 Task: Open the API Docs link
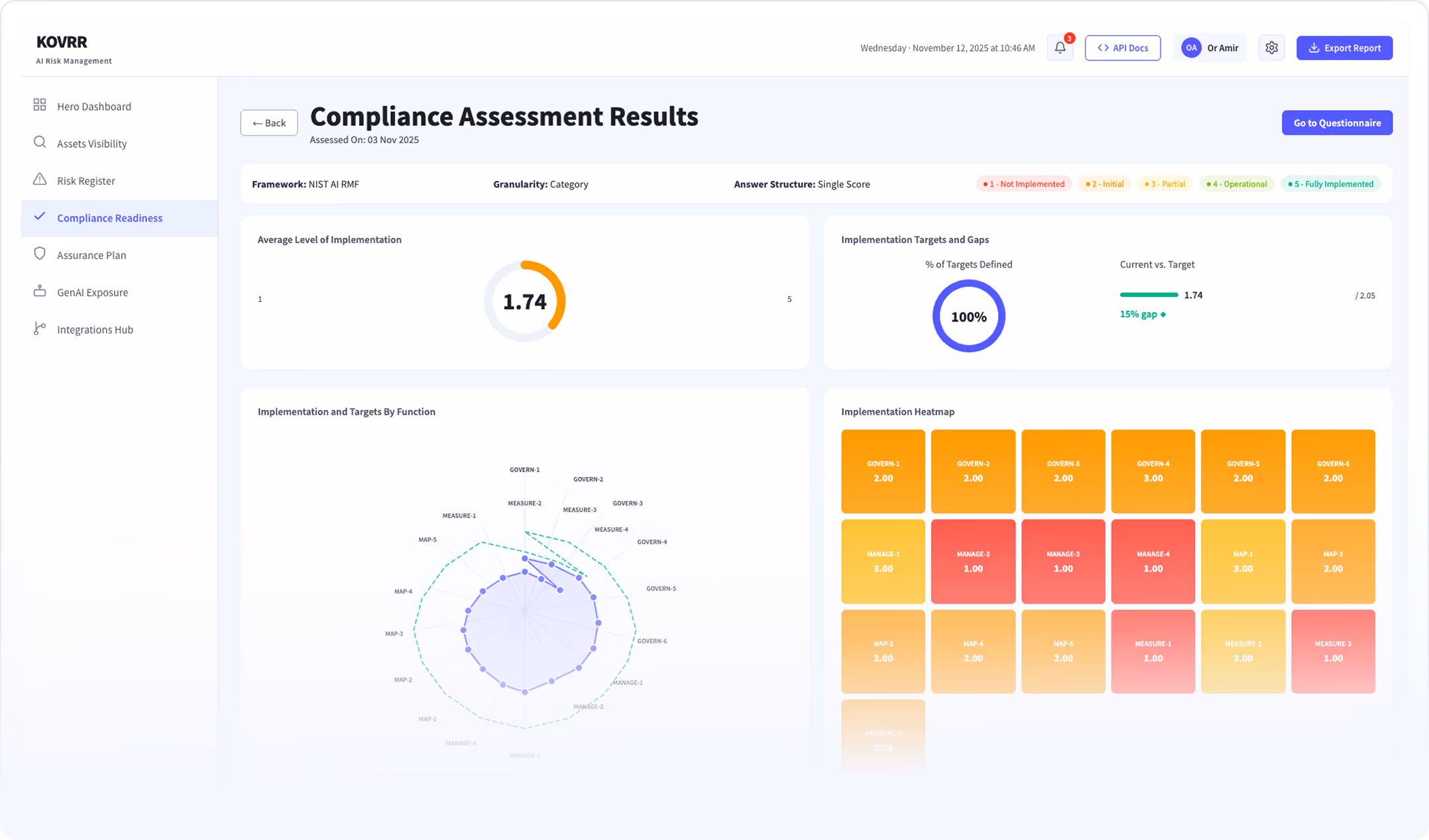pyautogui.click(x=1122, y=48)
